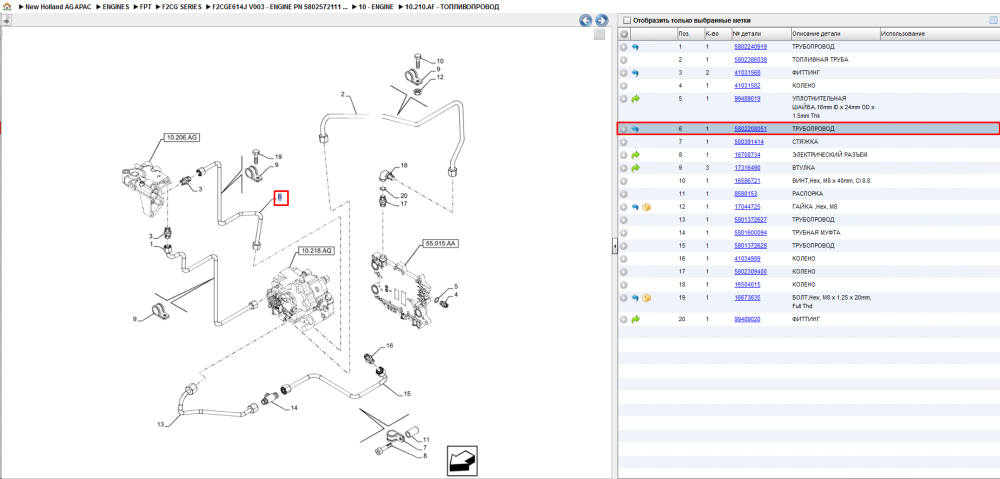The height and width of the screenshot is (479, 1000).
Task: Click round add button for ТРУБНАЯ МУФТА row
Action: coord(624,233)
